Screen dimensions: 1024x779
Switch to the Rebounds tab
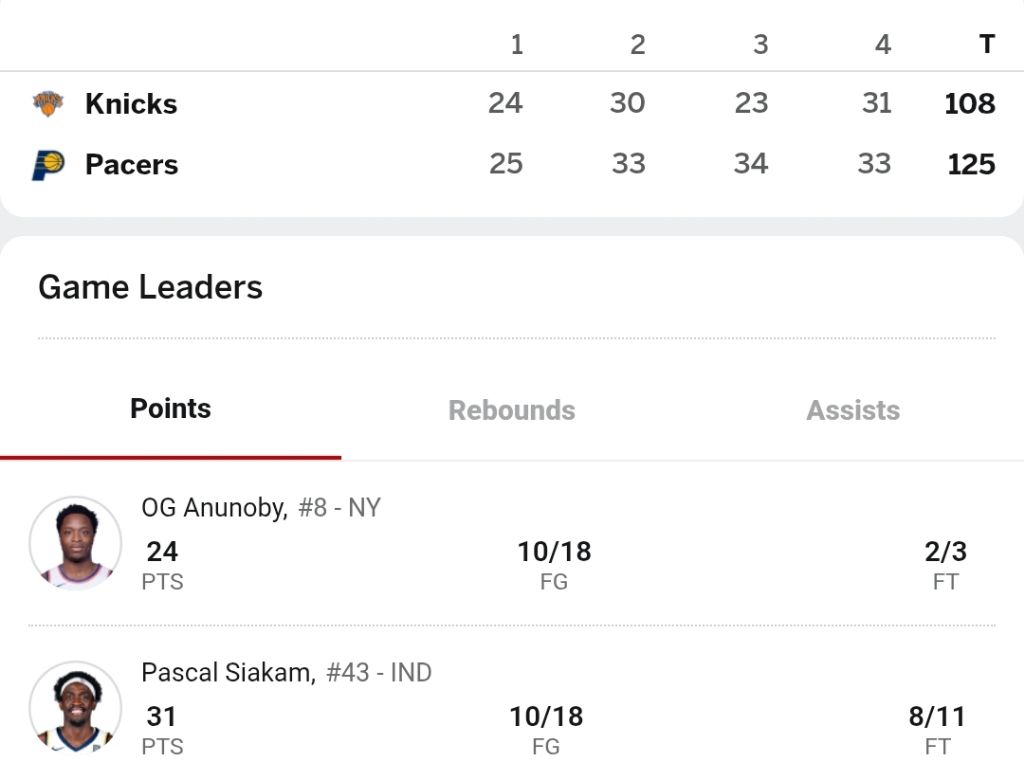[x=511, y=410]
